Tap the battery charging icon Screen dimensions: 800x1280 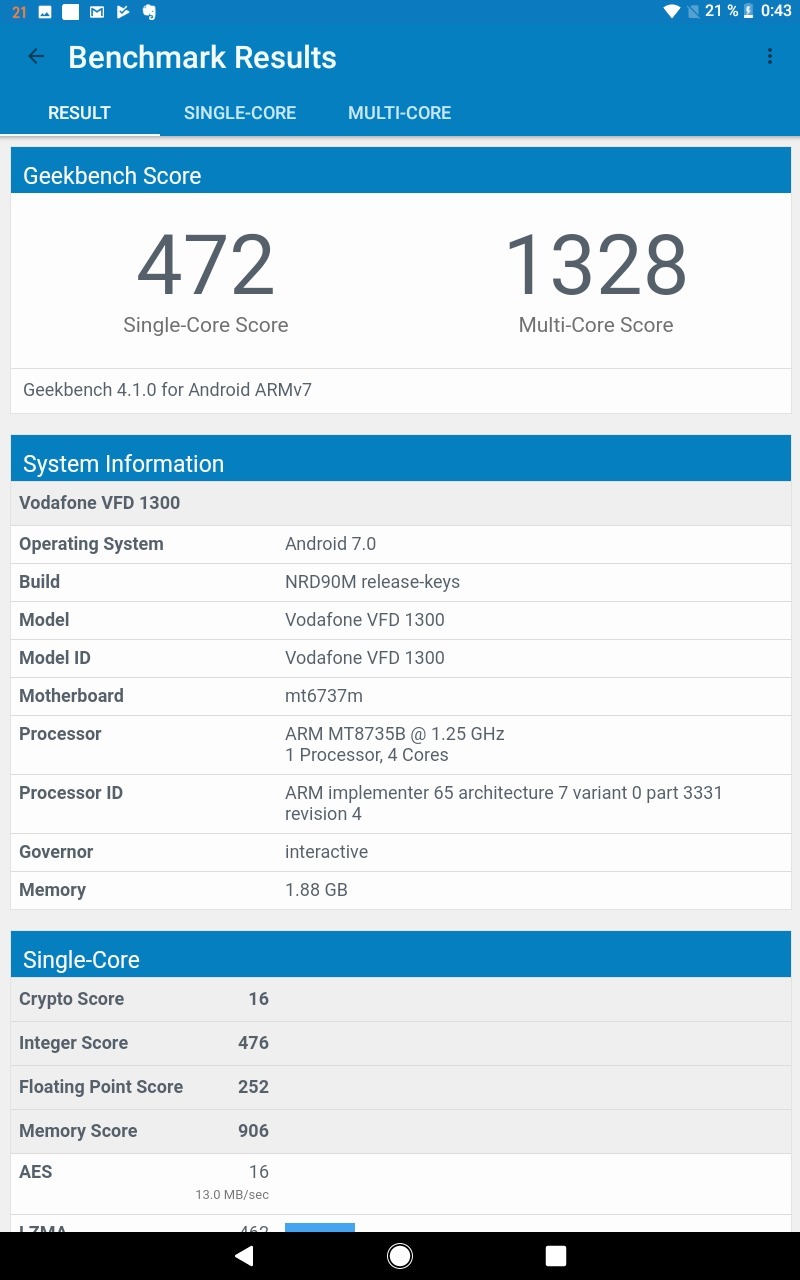748,12
